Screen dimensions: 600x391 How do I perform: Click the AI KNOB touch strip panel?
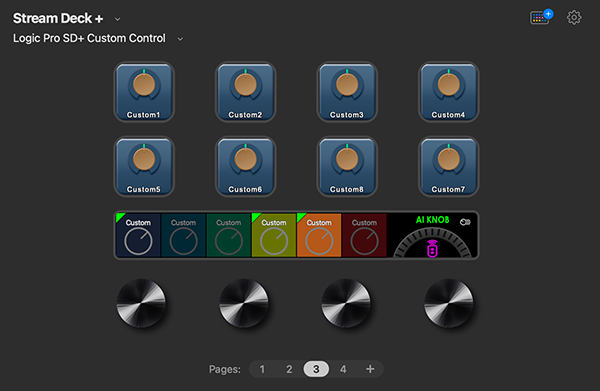(432, 235)
